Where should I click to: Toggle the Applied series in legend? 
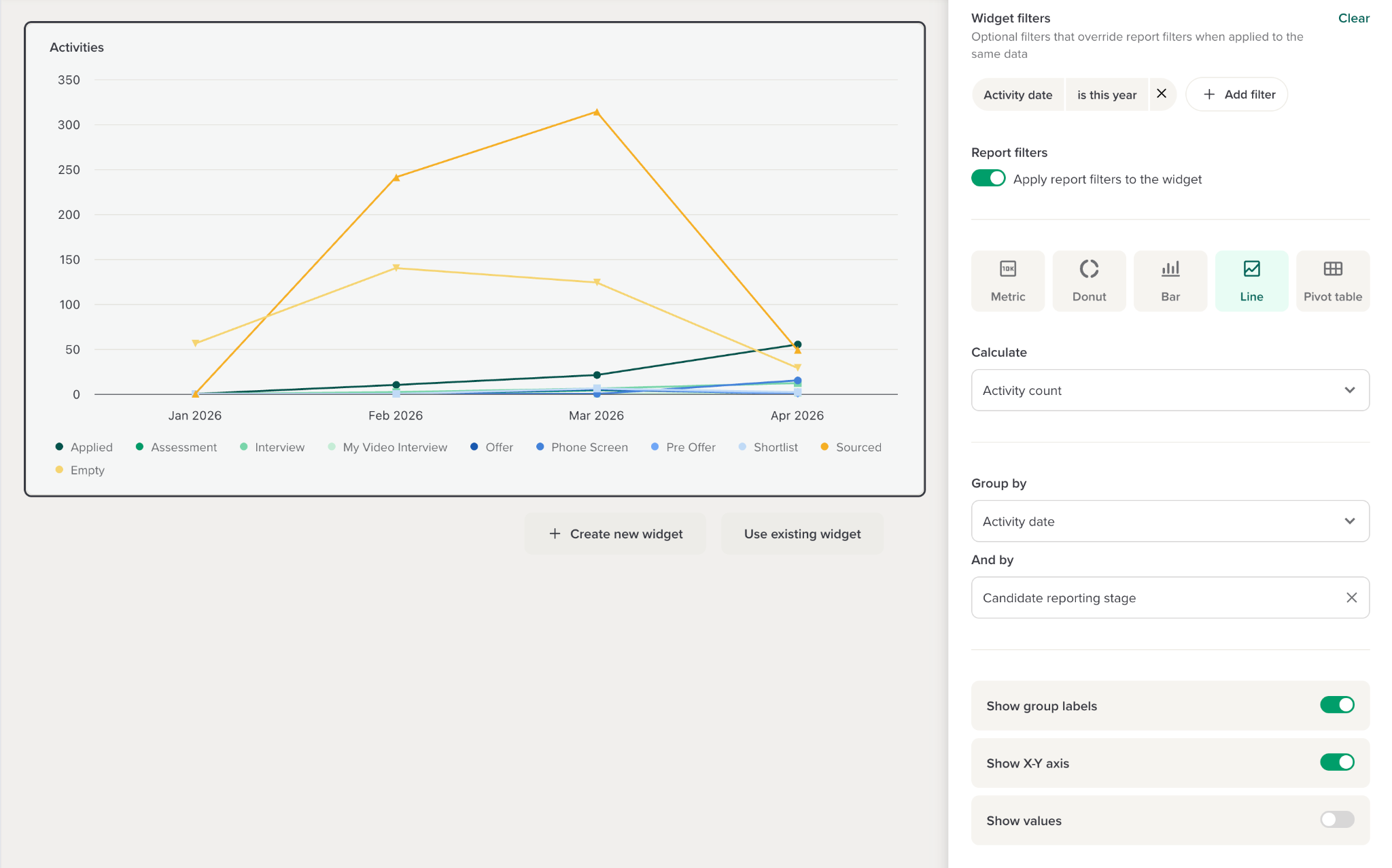click(x=91, y=447)
